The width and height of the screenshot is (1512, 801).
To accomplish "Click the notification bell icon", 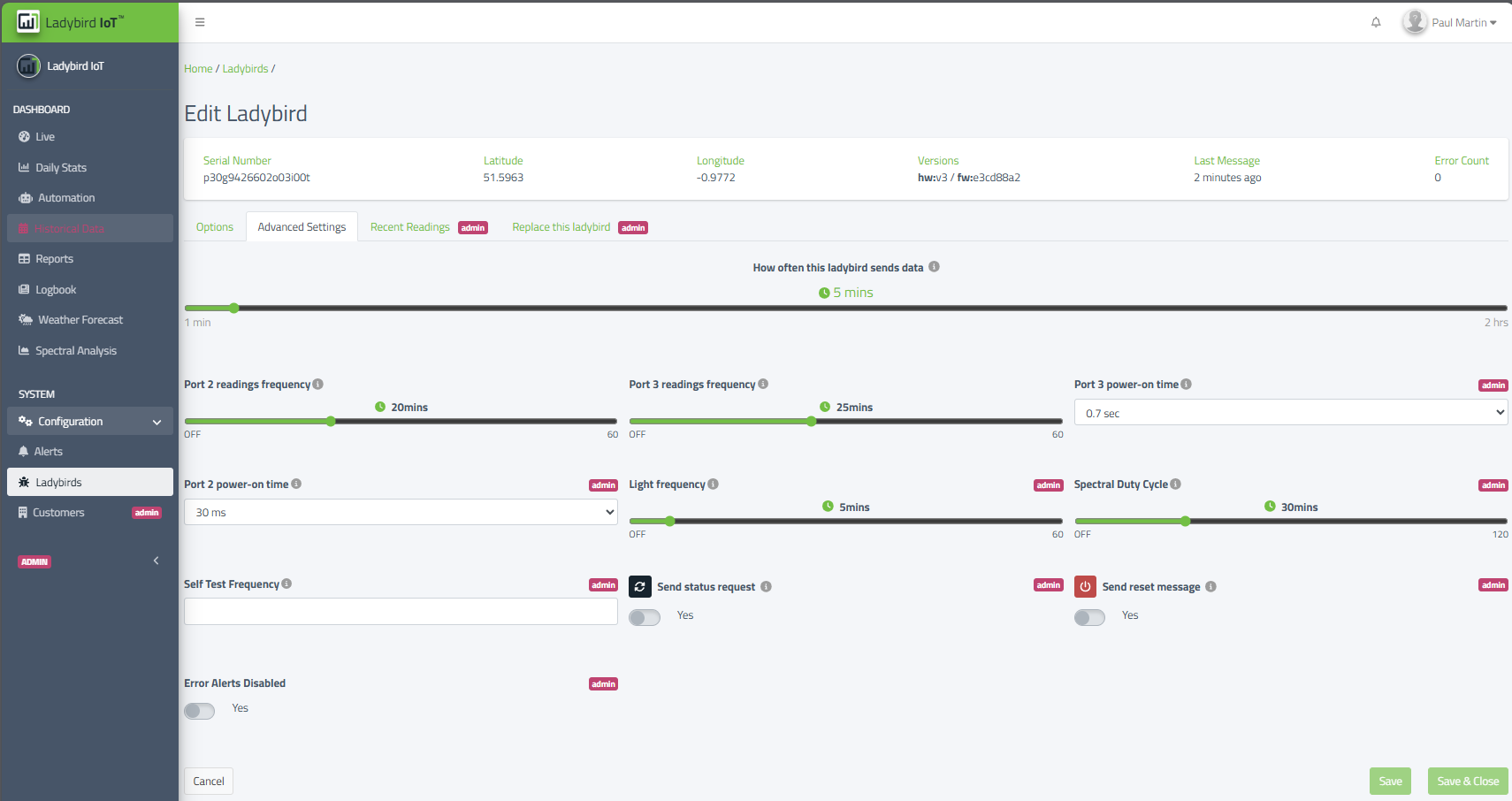I will coord(1375,23).
